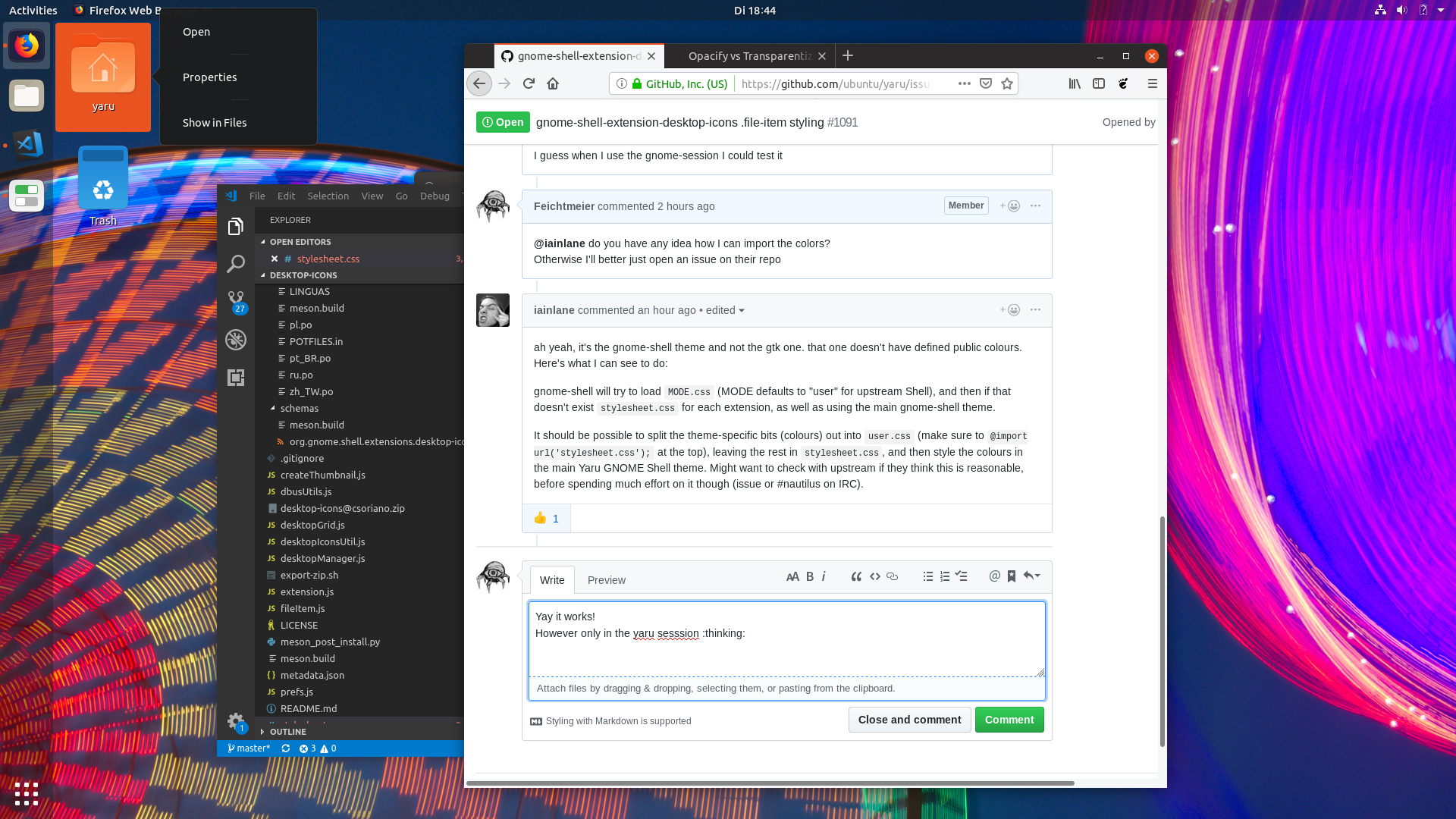Open the edited history dropdown on the comment
Screen dimensions: 1456x819
[x=725, y=310]
